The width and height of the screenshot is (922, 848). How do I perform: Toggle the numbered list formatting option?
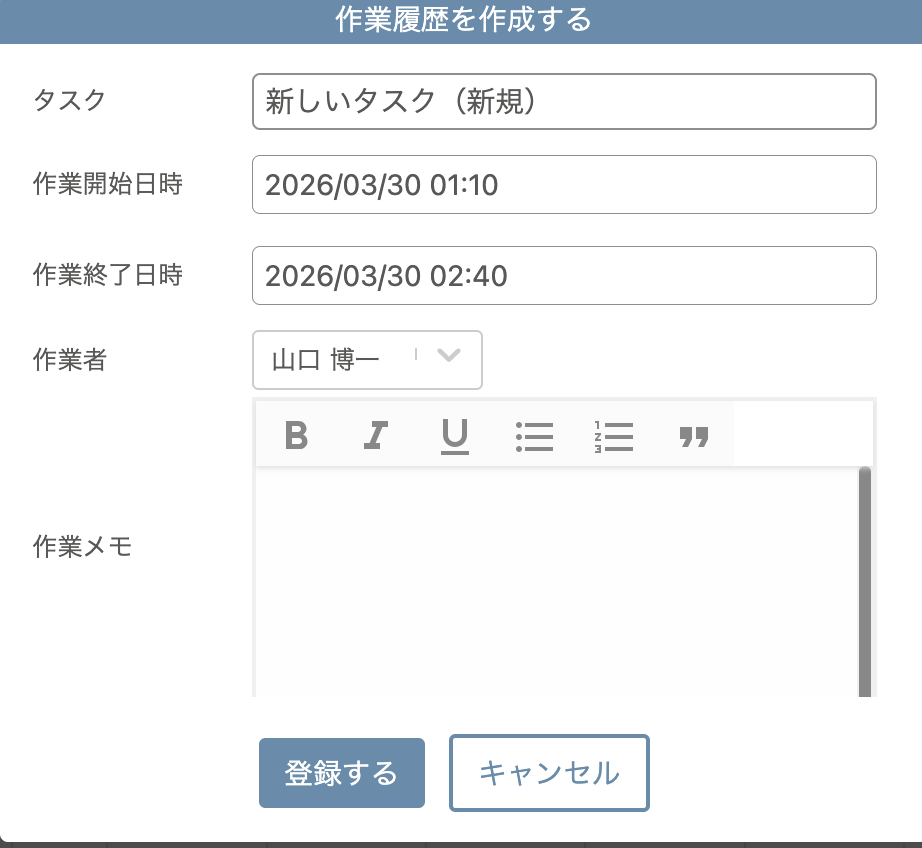(615, 434)
